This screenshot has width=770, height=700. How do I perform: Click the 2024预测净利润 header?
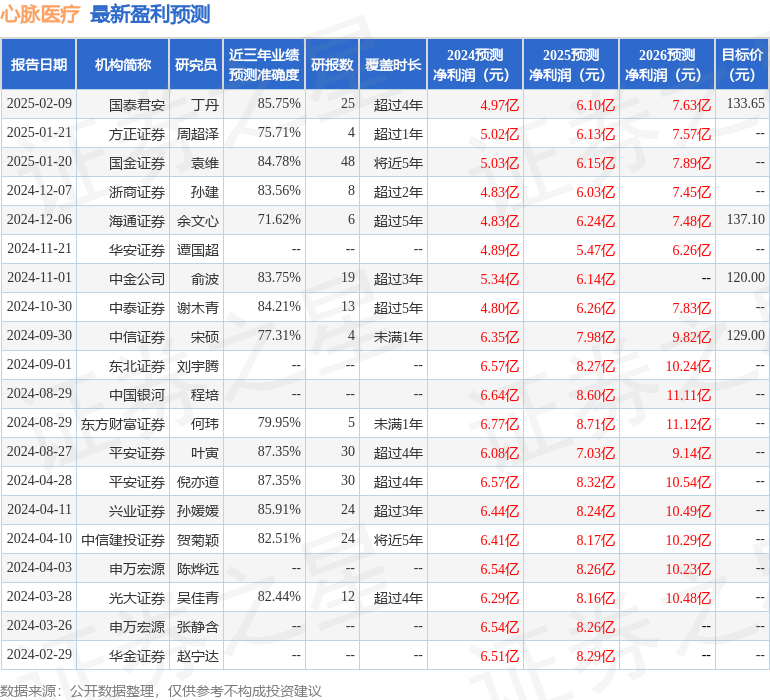tap(475, 64)
